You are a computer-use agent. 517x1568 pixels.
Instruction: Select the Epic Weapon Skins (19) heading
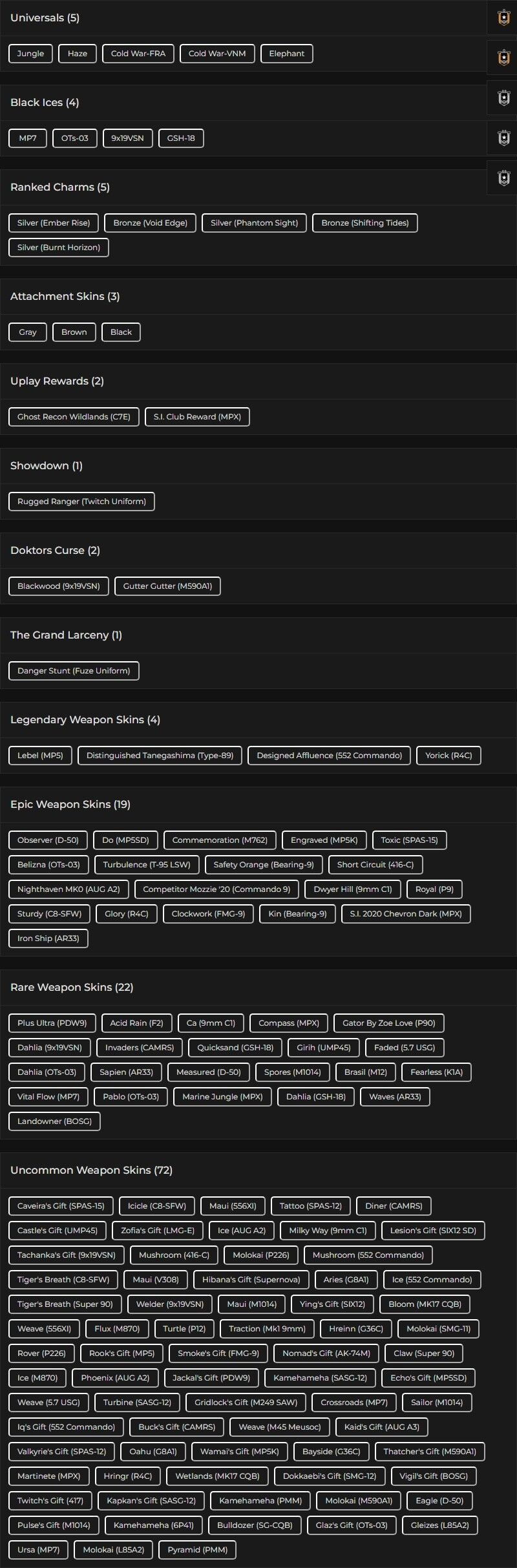pos(70,805)
